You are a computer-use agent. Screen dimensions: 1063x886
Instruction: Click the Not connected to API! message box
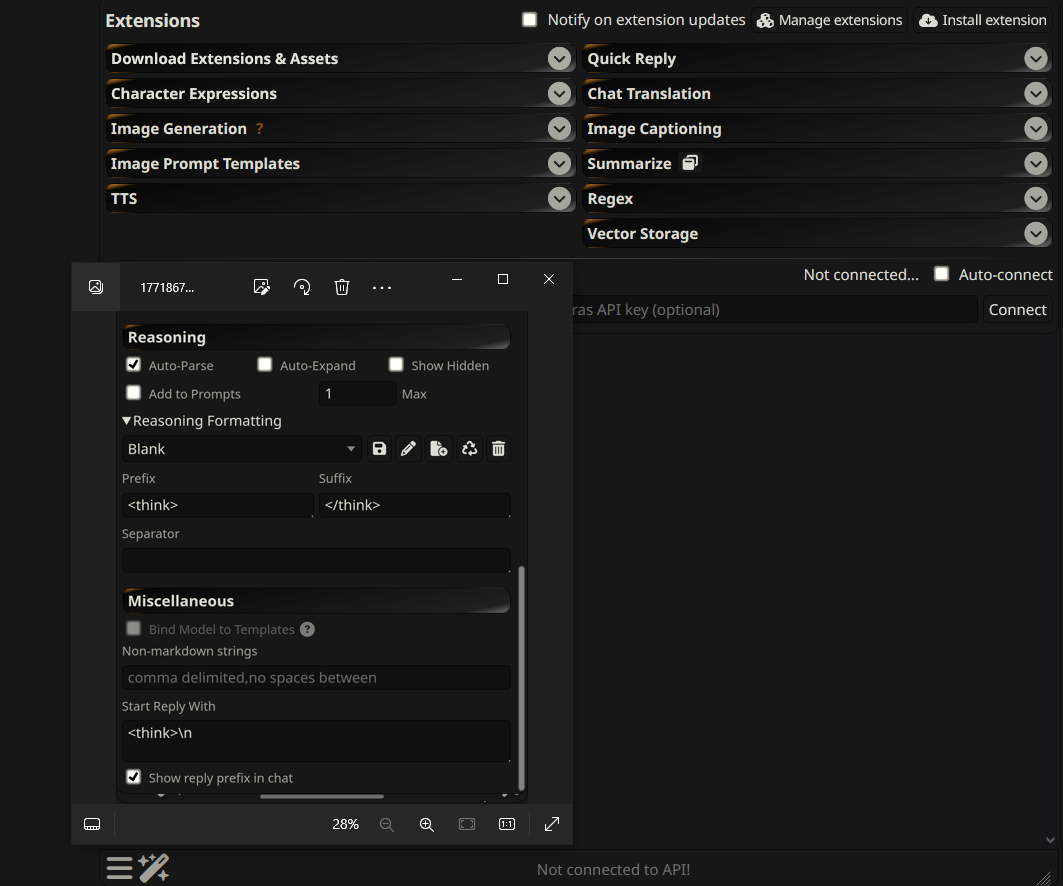613,869
